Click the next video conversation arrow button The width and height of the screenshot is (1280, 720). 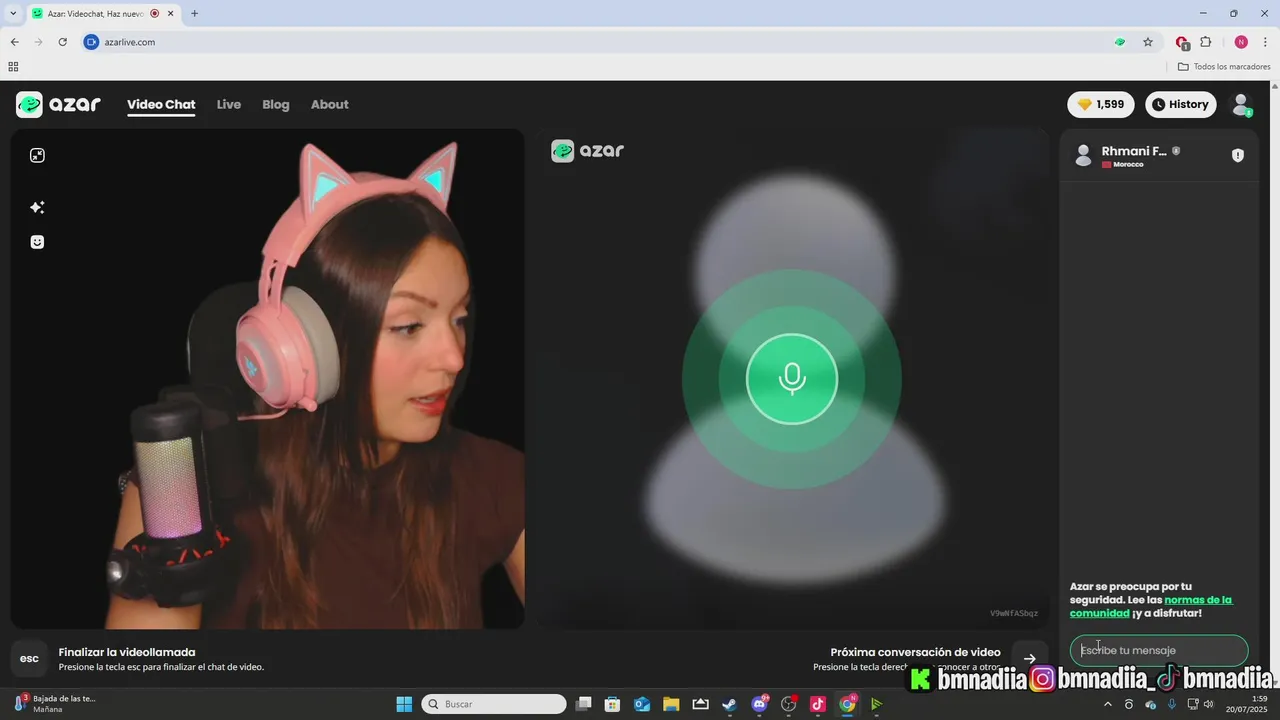click(x=1030, y=658)
